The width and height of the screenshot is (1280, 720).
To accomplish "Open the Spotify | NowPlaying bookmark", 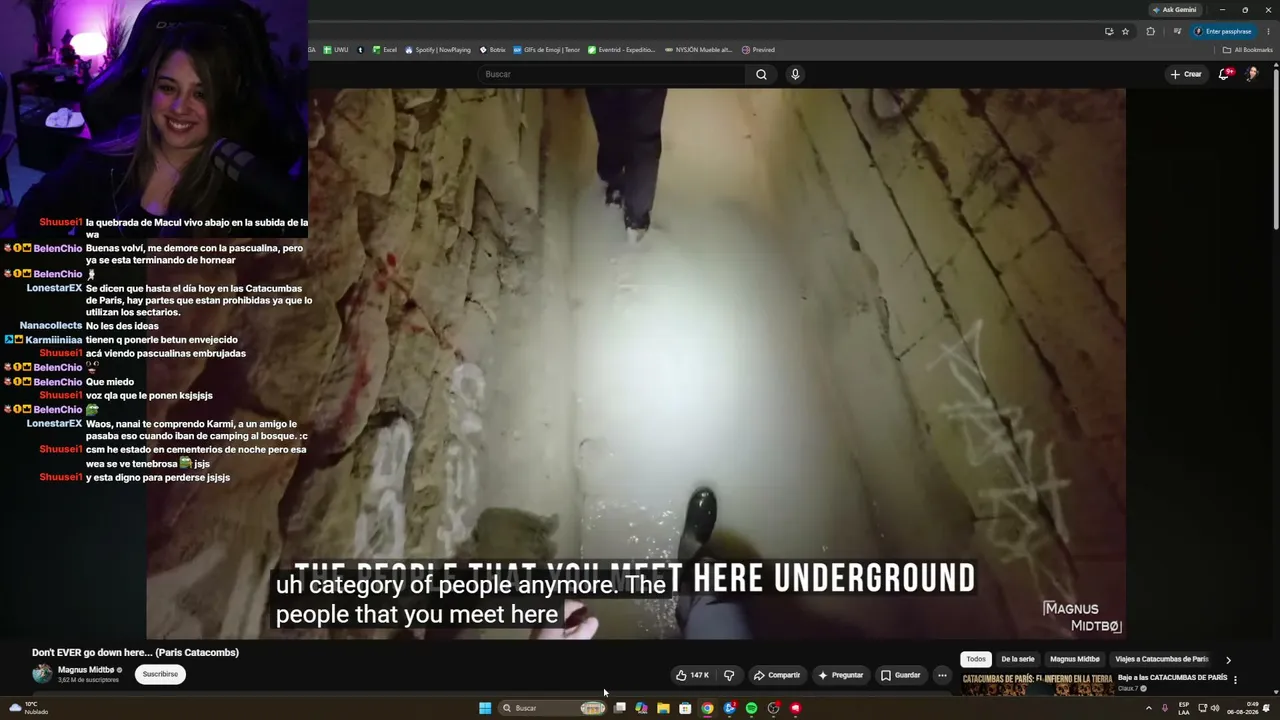I will (438, 50).
